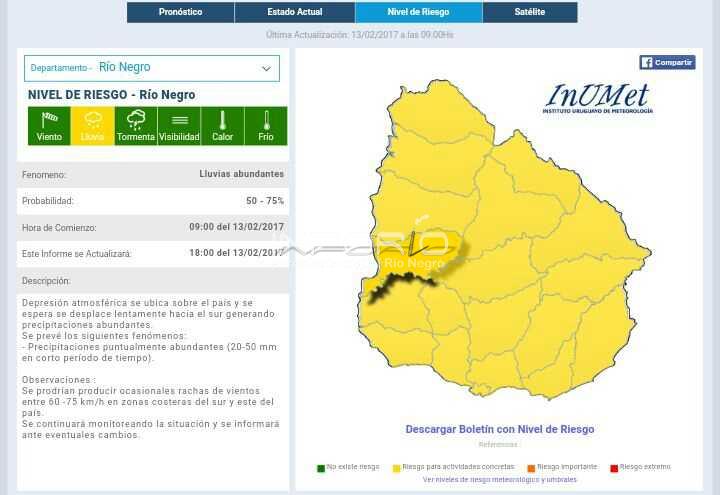Open Ver niveles de riesgo meteorológico link
720x495 pixels.
(499, 480)
